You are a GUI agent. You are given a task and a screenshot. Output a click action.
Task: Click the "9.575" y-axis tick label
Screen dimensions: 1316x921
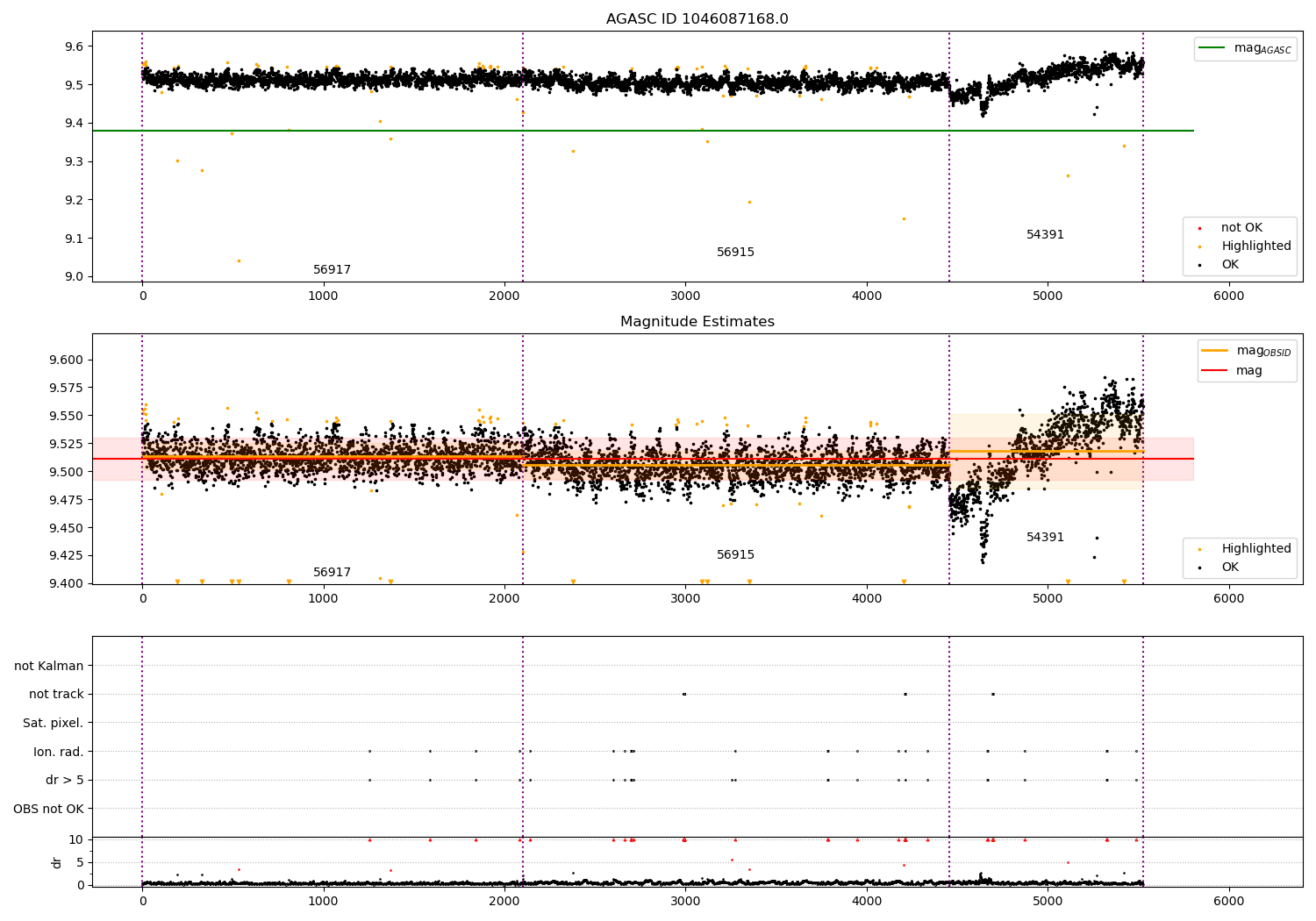(68, 389)
